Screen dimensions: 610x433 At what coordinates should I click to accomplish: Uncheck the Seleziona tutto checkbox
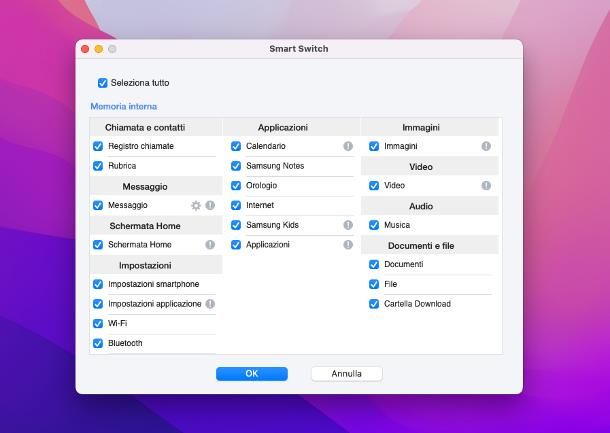point(103,83)
